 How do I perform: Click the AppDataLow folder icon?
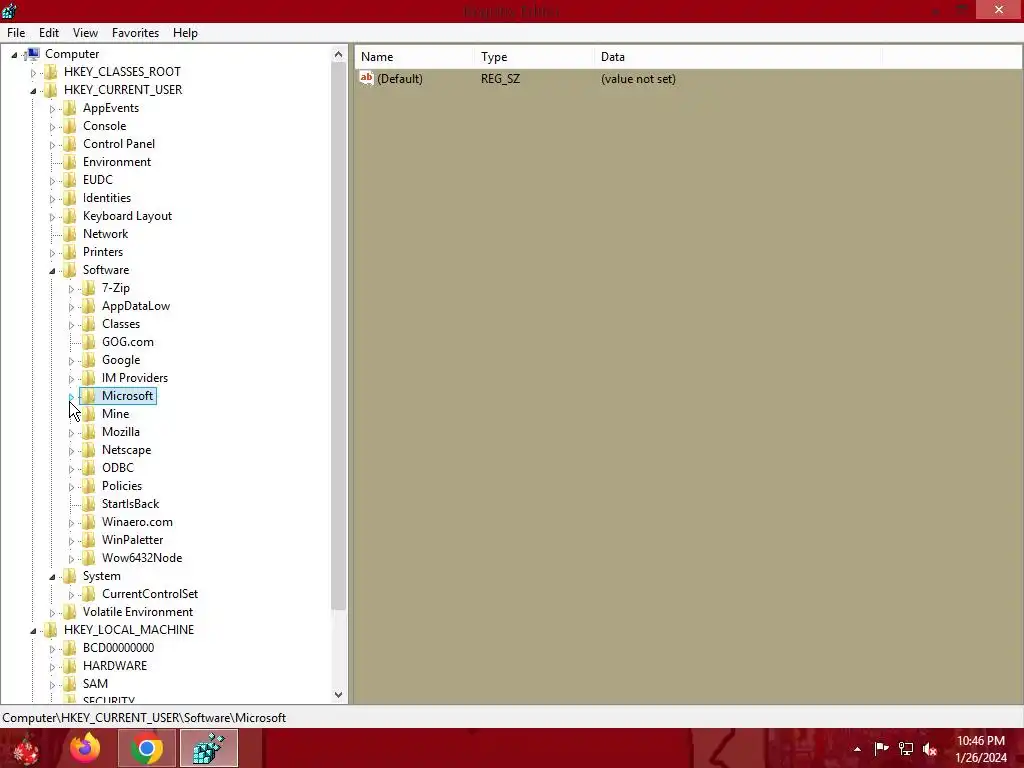[88, 306]
